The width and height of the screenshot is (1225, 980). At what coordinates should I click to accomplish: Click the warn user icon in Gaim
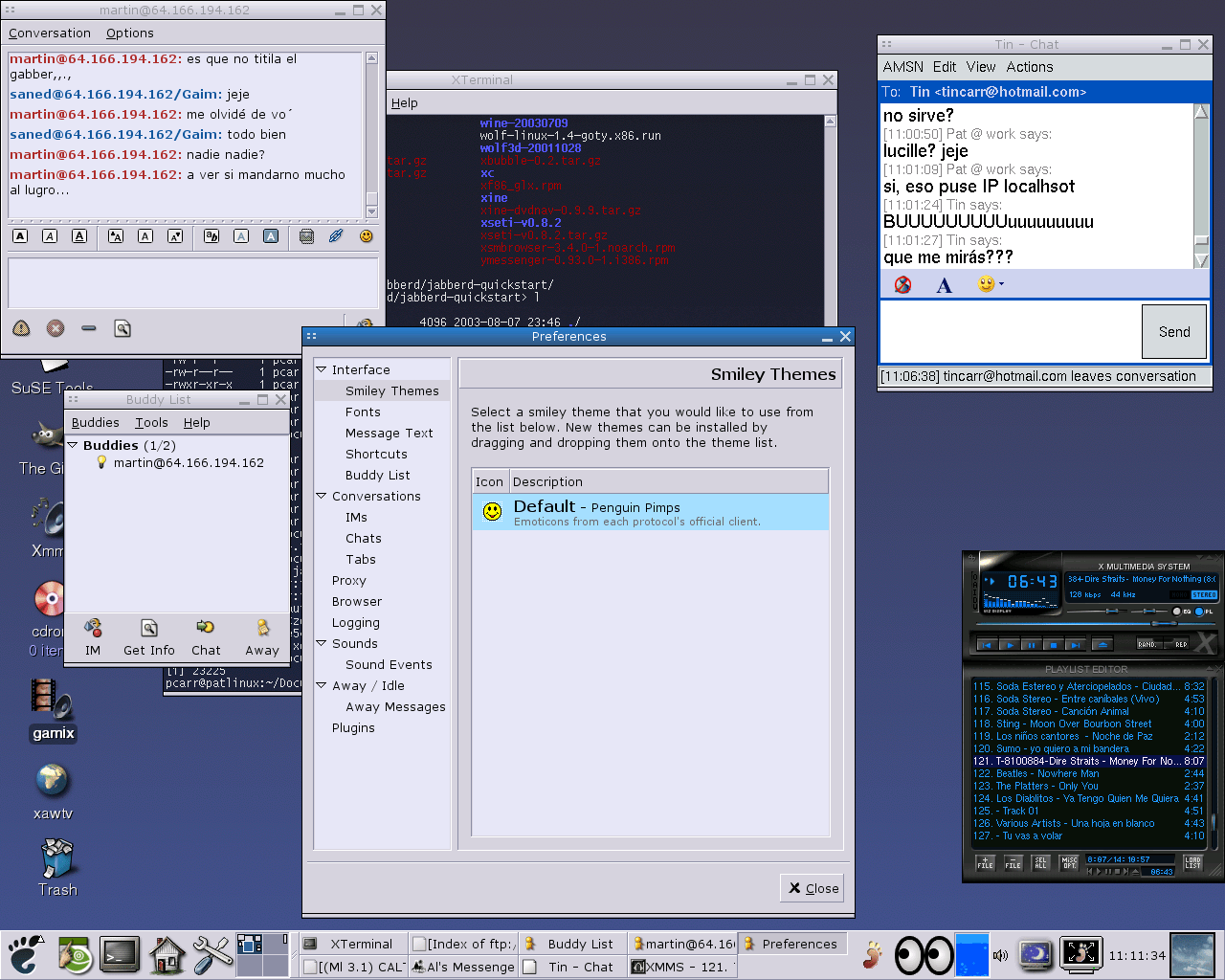click(21, 328)
